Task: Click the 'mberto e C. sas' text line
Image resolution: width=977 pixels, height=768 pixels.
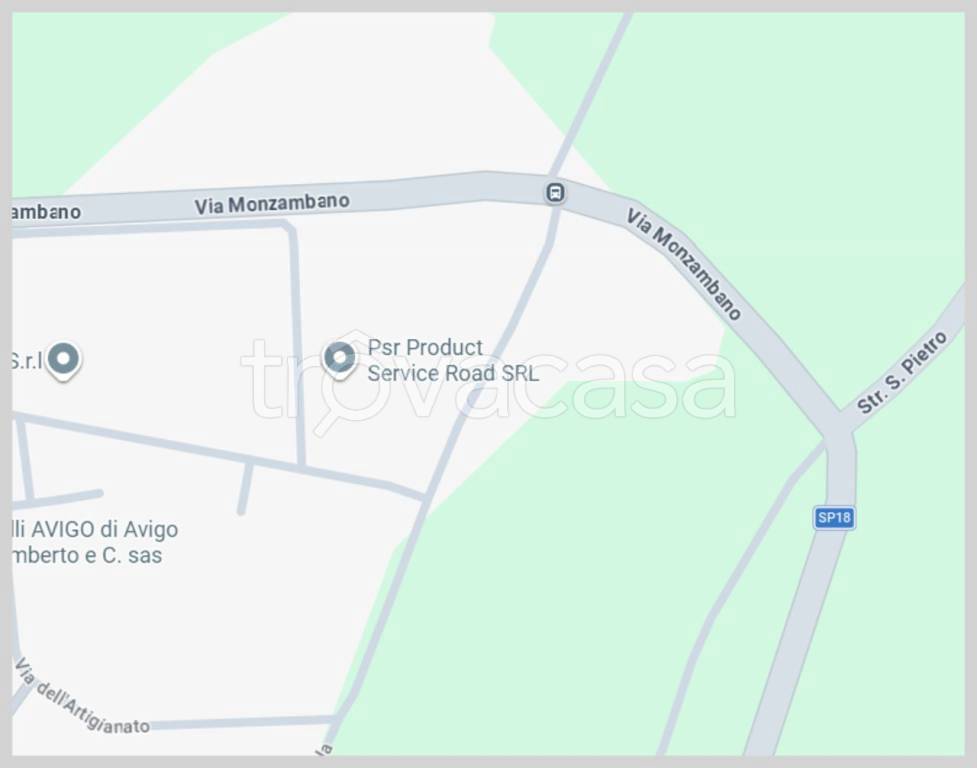Action: tap(87, 555)
